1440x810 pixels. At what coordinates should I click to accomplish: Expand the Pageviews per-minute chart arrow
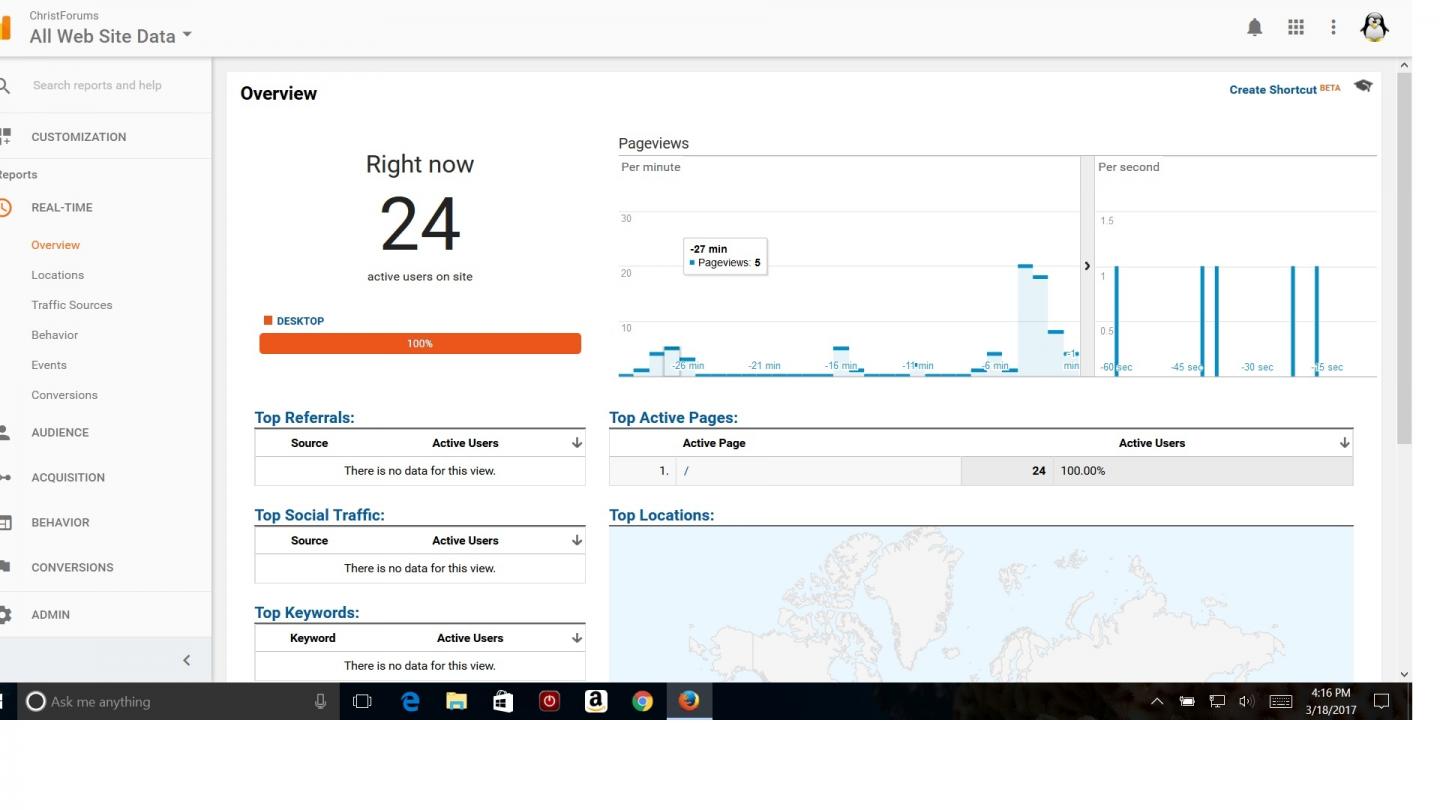pos(1087,266)
